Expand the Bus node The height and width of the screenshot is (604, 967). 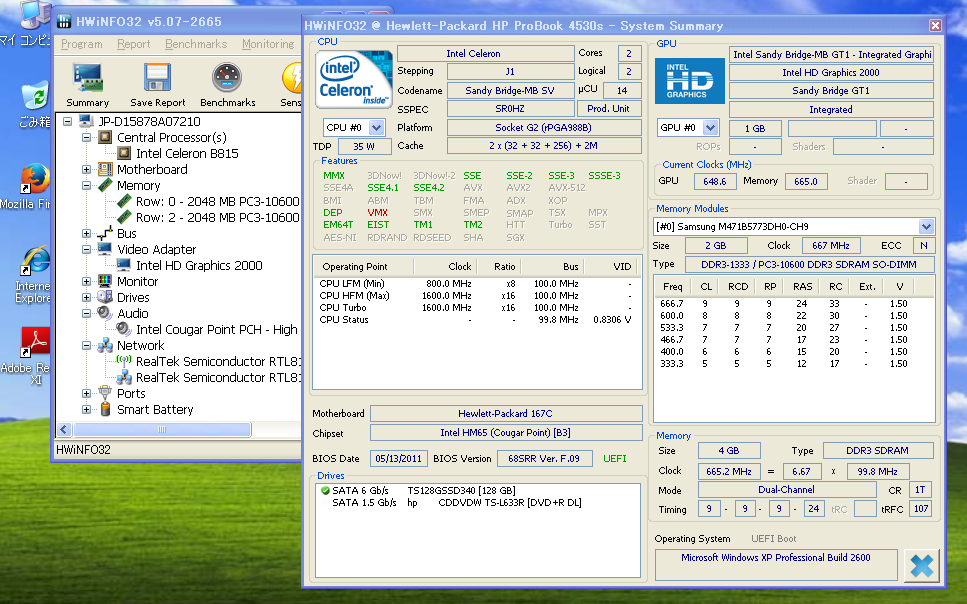tap(86, 233)
